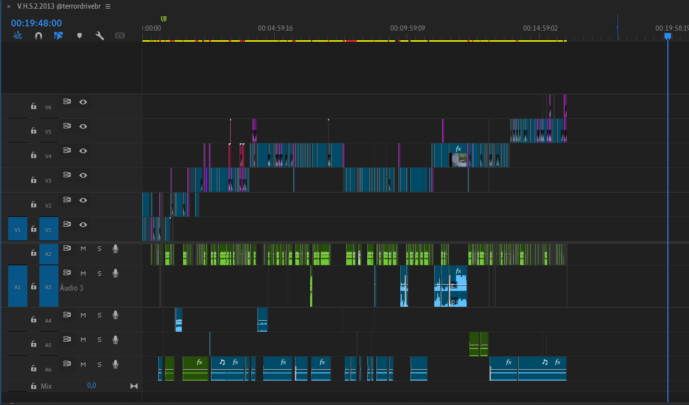Solo audio track A6
Viewport: 689px width, 405px height.
(x=99, y=364)
